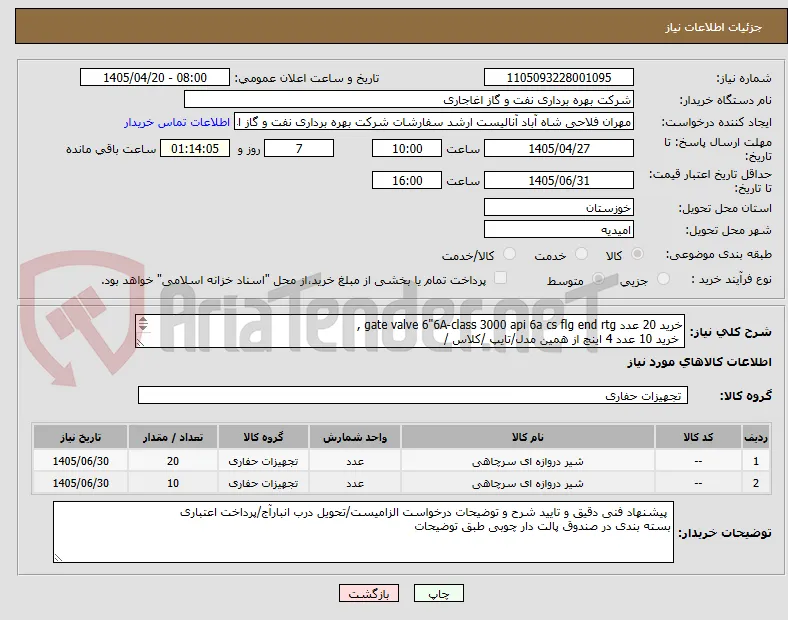
Task: Click the response deadline date 1405/04/27
Action: coord(559,148)
